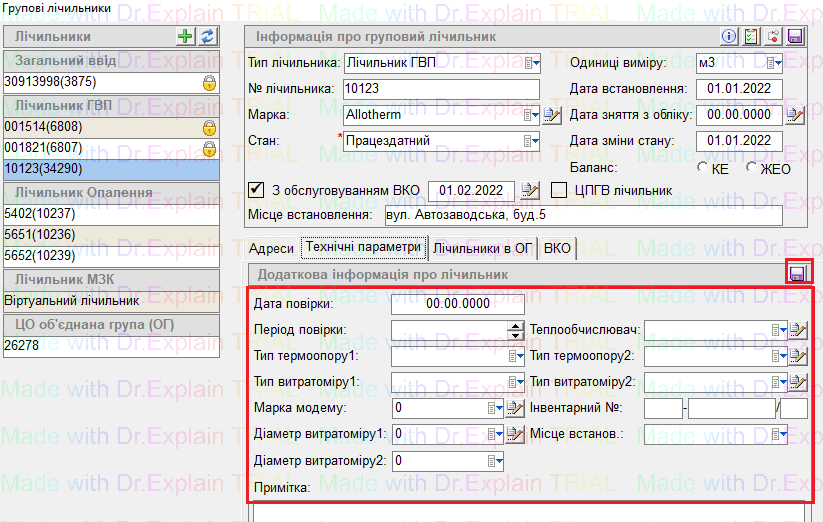
Task: Click edit icon beside Теплообчислювач field
Action: pyautogui.click(x=797, y=330)
